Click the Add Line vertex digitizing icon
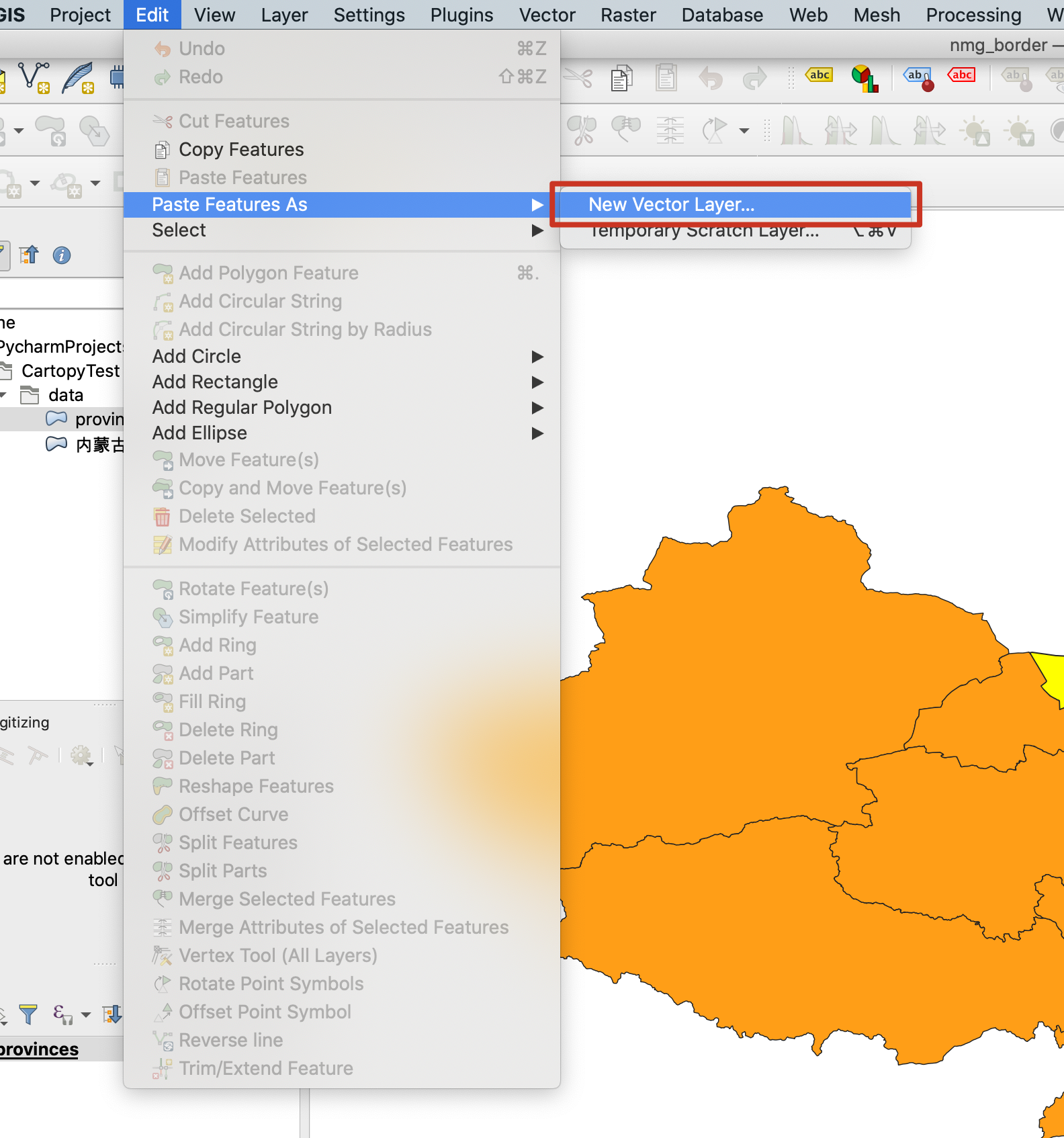This screenshot has height=1138, width=1064. click(34, 77)
